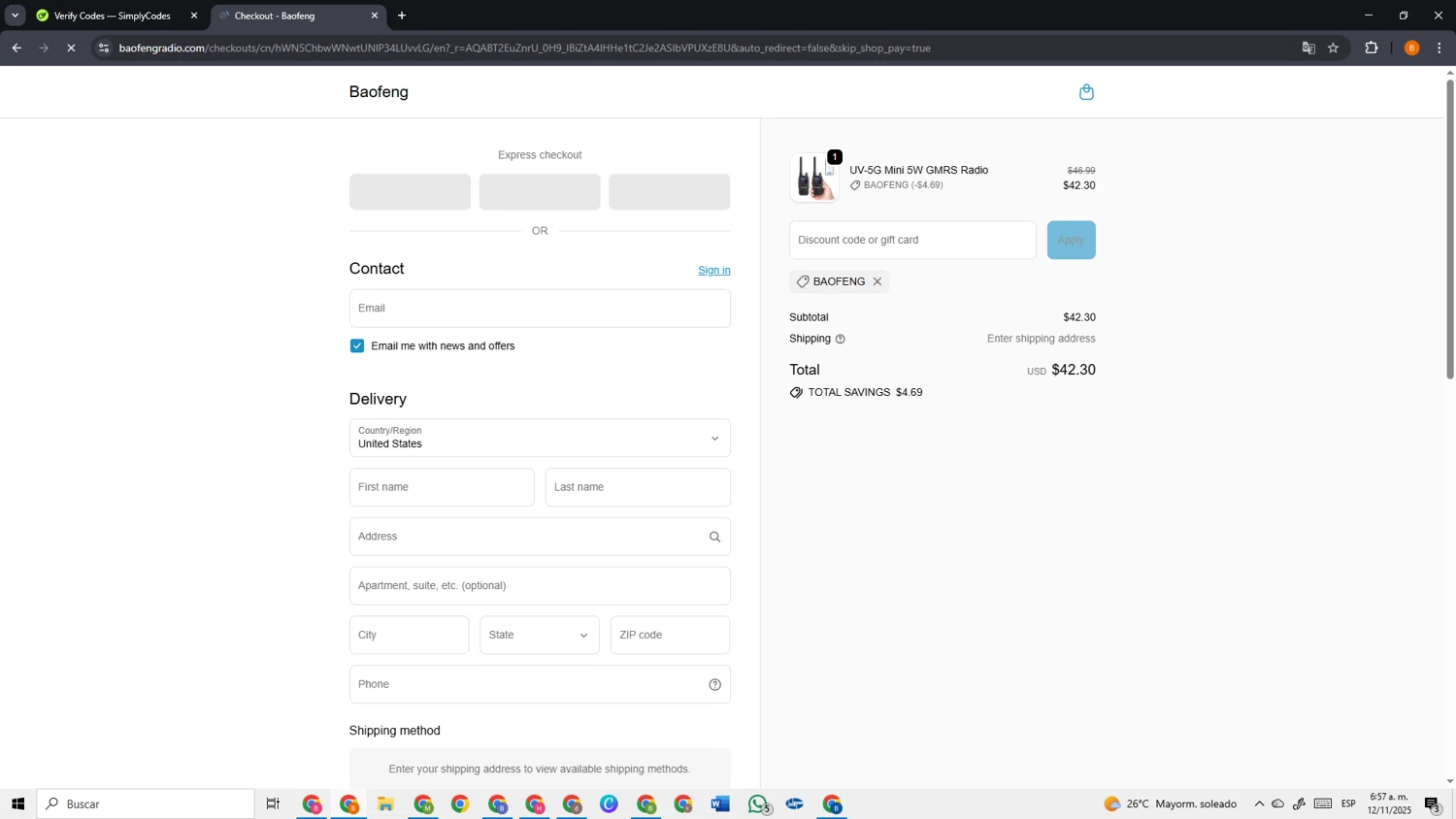The width and height of the screenshot is (1456, 819).
Task: Open the Windows Start menu
Action: click(x=17, y=804)
